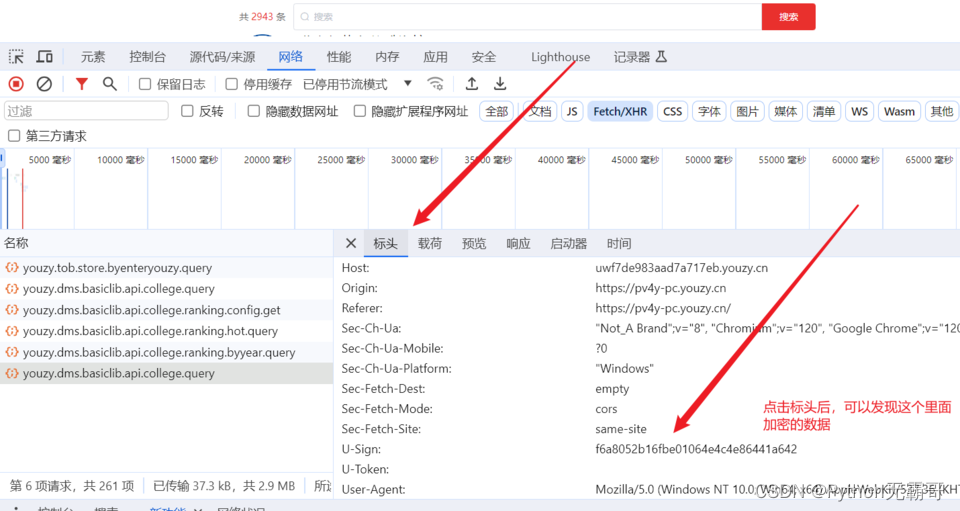Click icon of college.ranking.config.get request
960x511 pixels.
tap(12, 310)
